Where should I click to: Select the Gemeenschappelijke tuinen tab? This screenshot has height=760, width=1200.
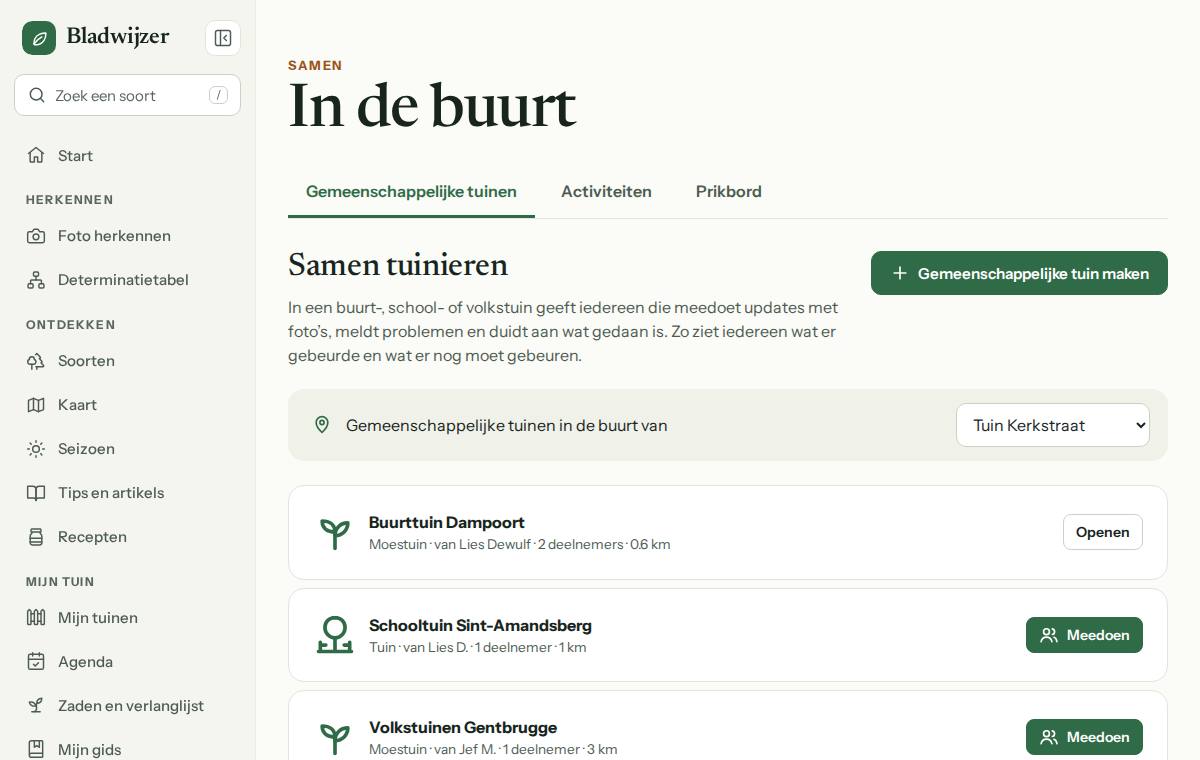(x=411, y=191)
